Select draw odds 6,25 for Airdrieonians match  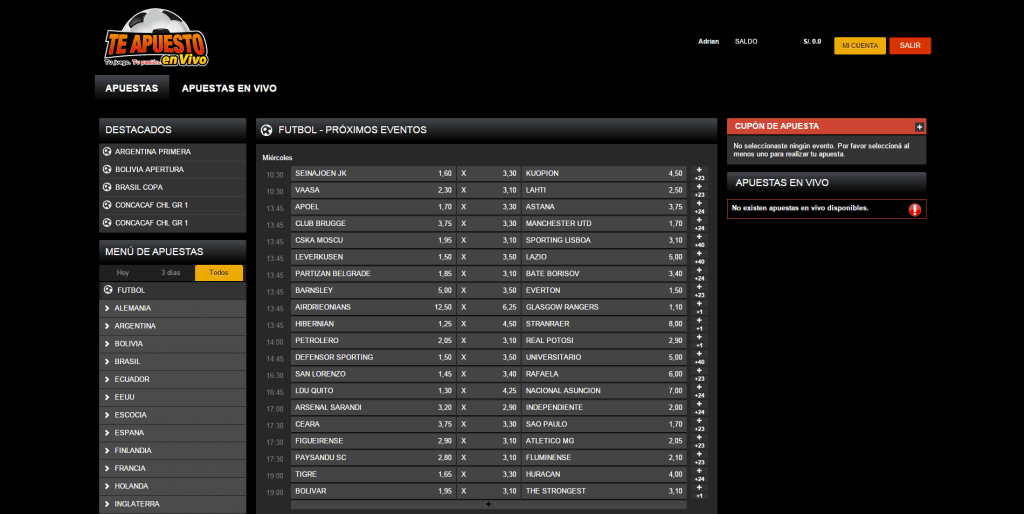click(x=487, y=308)
